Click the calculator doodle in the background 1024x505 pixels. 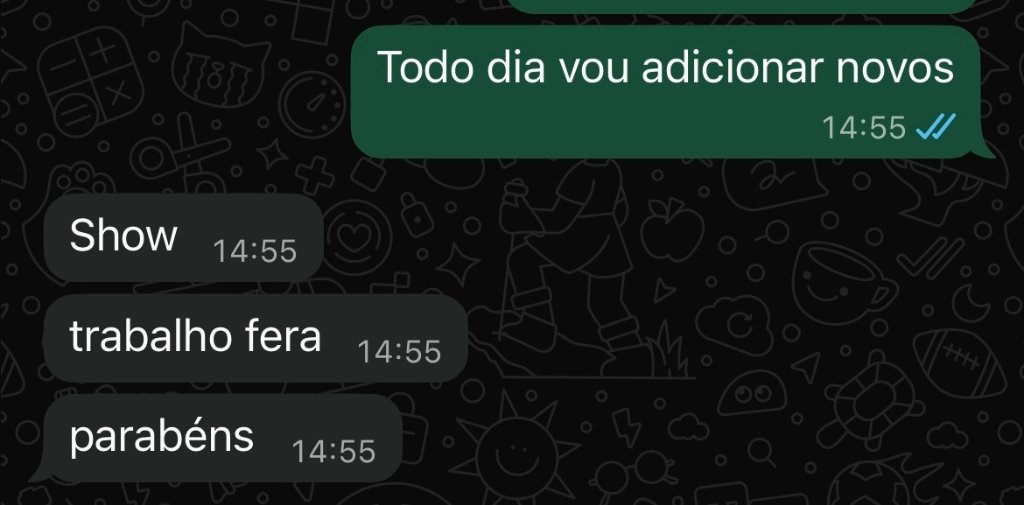[x=89, y=80]
